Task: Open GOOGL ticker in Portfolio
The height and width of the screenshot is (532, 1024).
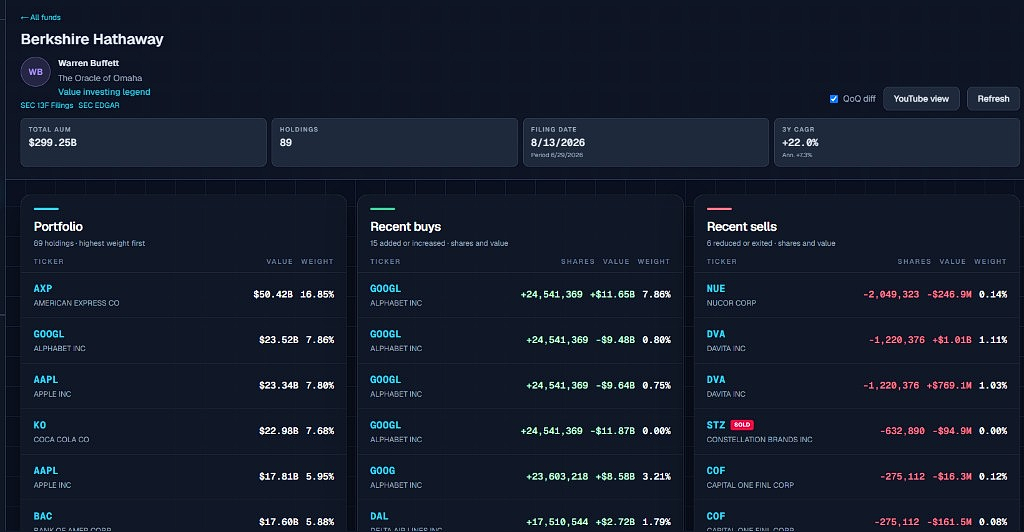Action: pyautogui.click(x=49, y=334)
